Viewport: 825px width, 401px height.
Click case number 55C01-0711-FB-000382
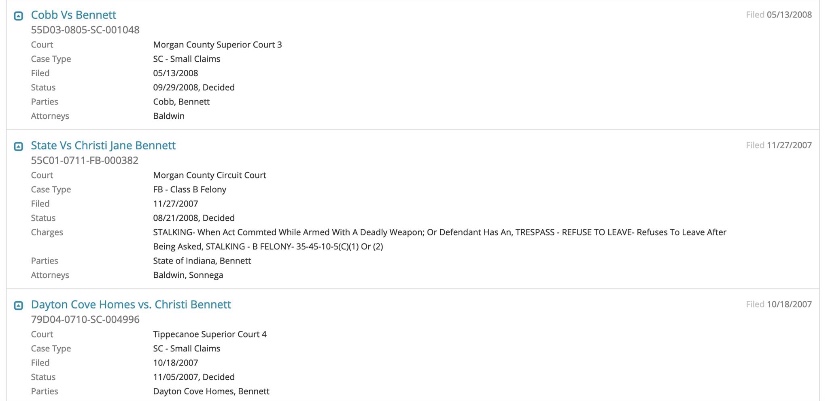click(x=84, y=160)
